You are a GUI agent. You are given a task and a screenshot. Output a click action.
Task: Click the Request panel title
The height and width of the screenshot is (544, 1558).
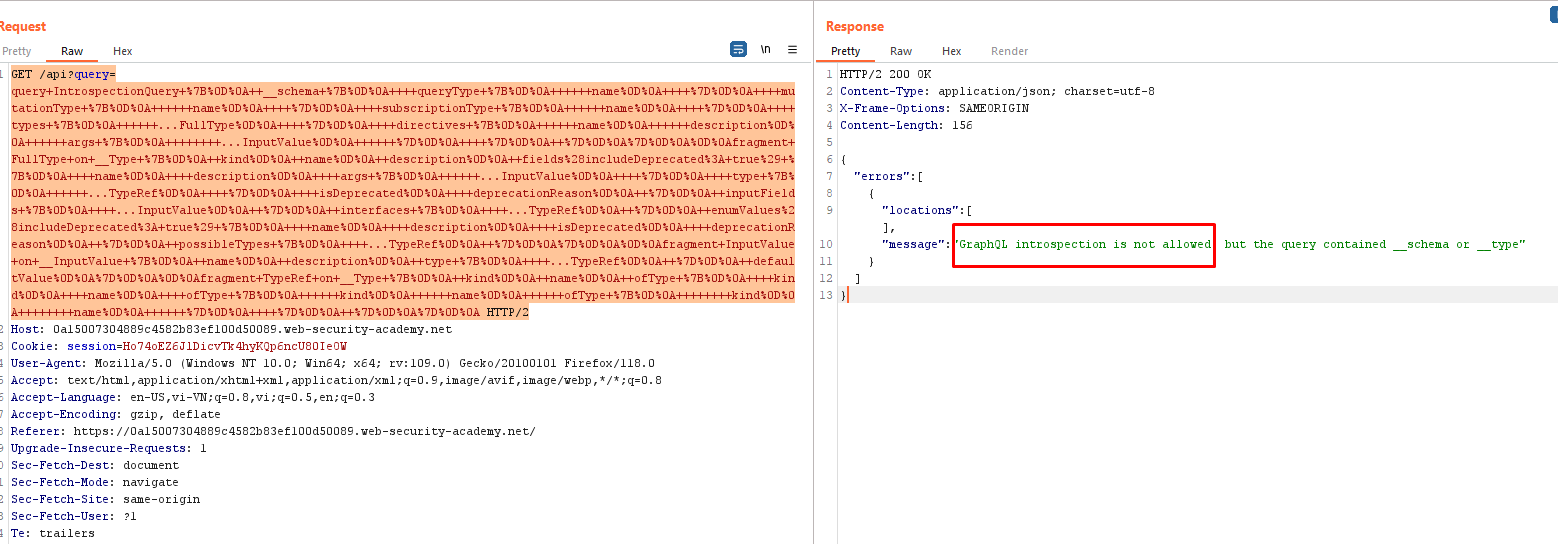point(22,27)
